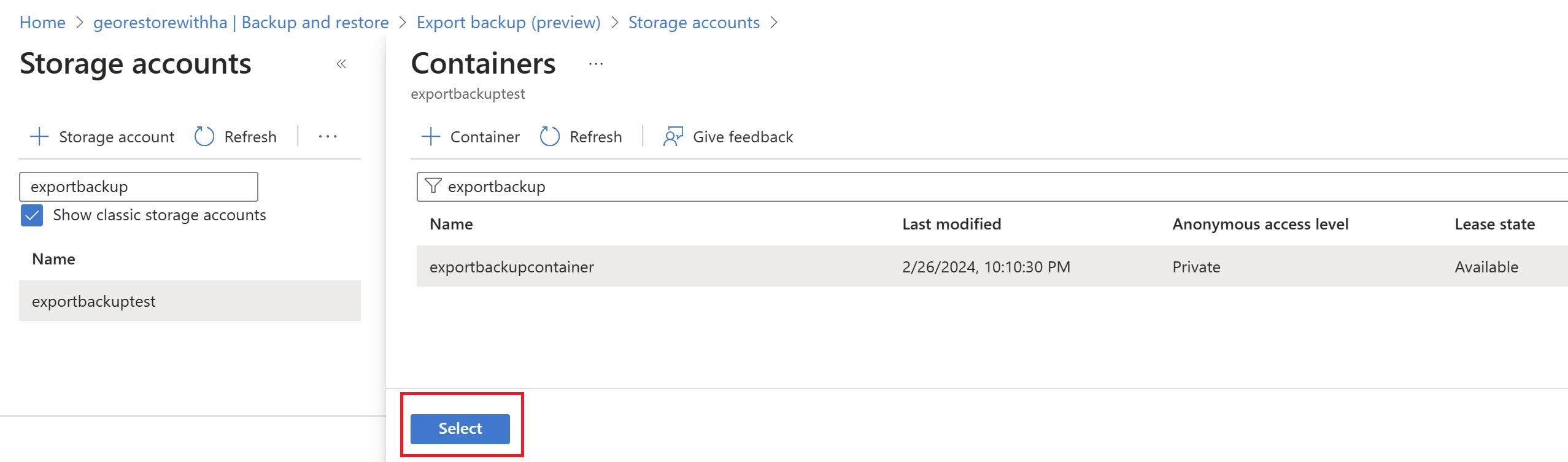This screenshot has width=1568, height=462.
Task: Click the plus icon to add Container
Action: pyautogui.click(x=431, y=137)
